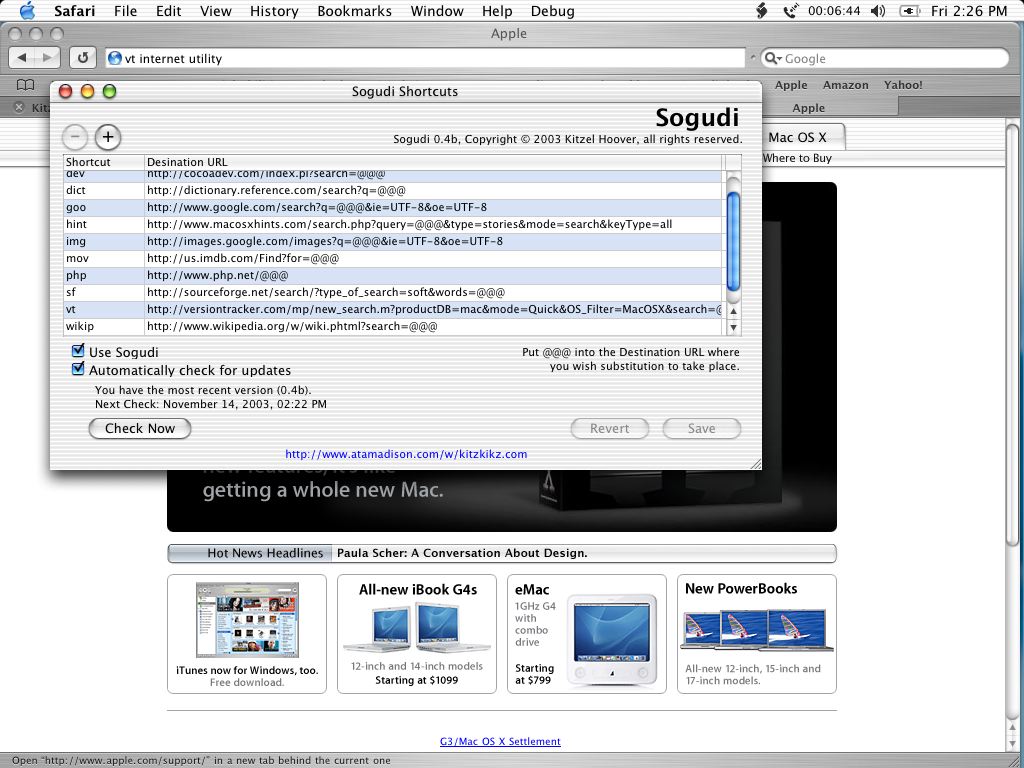1024x768 pixels.
Task: Click the Hot News Headlines label
Action: [x=265, y=553]
